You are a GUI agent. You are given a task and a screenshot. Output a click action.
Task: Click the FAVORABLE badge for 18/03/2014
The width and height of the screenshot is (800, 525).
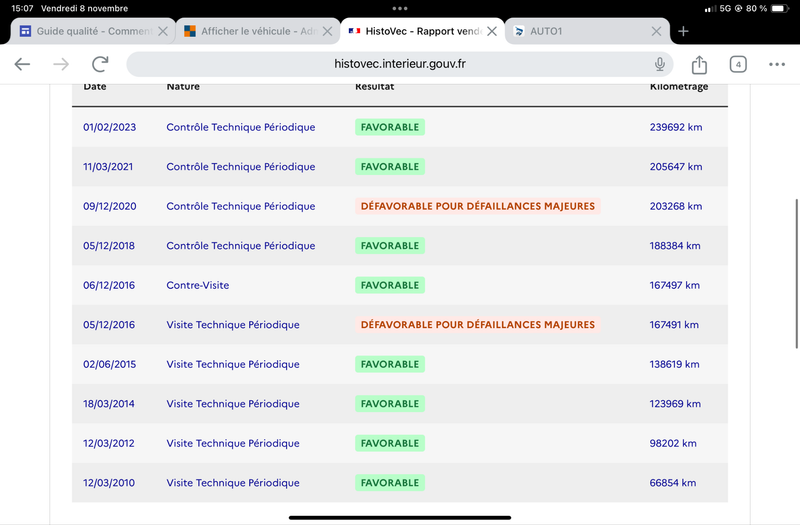390,404
